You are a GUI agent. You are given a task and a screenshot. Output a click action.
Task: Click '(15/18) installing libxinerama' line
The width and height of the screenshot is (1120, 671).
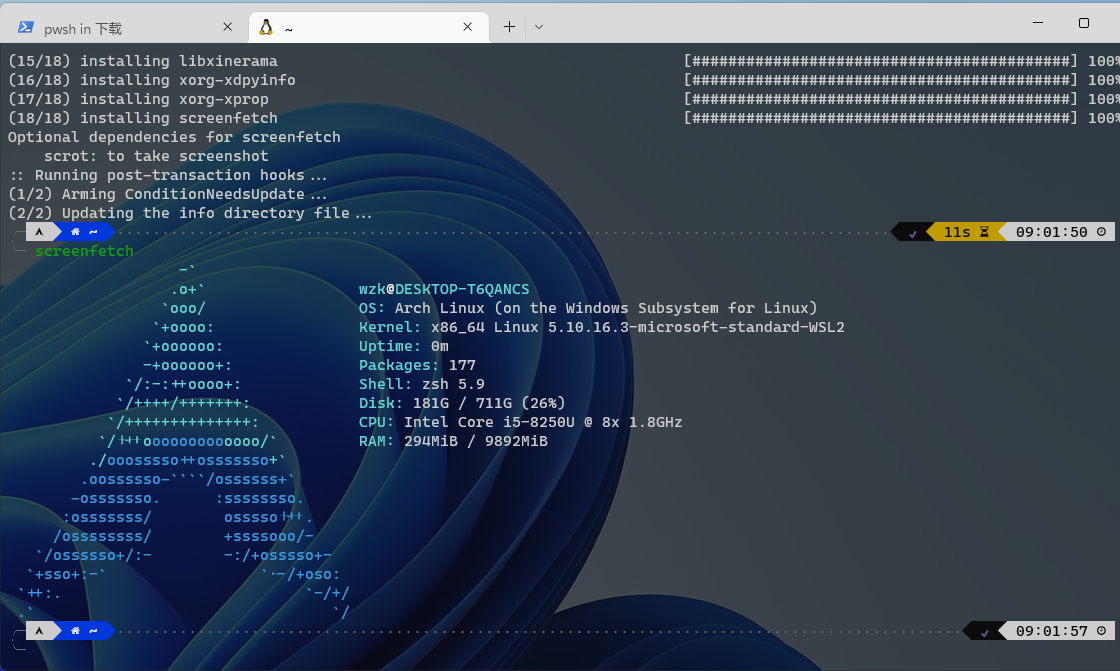point(143,61)
